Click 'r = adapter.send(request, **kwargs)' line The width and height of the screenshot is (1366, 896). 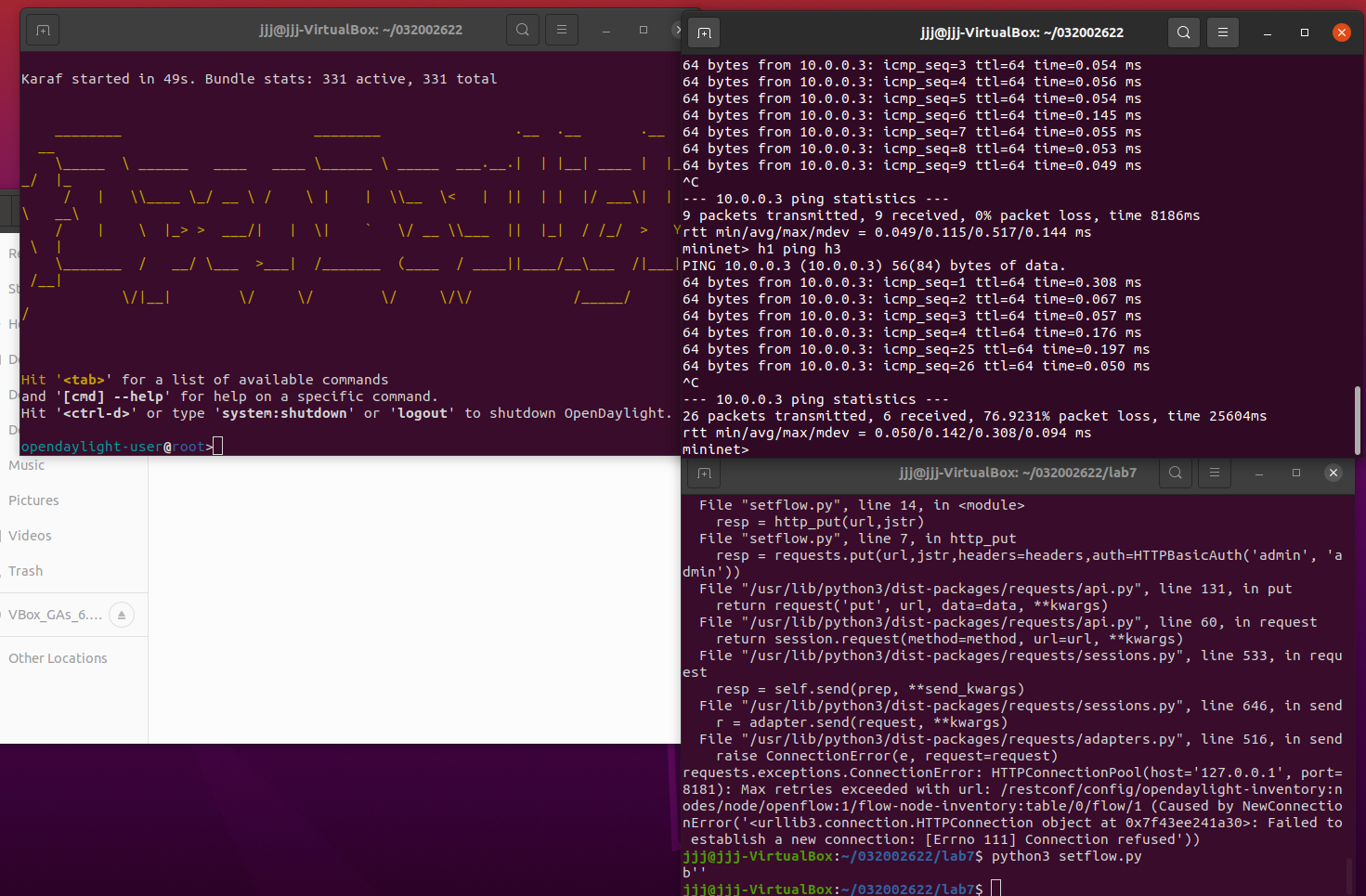click(862, 722)
